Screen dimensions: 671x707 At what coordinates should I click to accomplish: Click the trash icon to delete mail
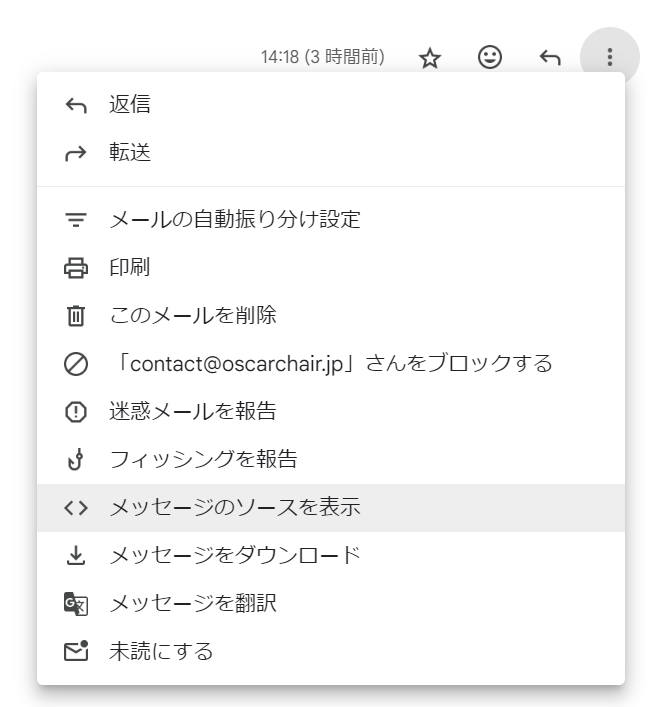(76, 316)
